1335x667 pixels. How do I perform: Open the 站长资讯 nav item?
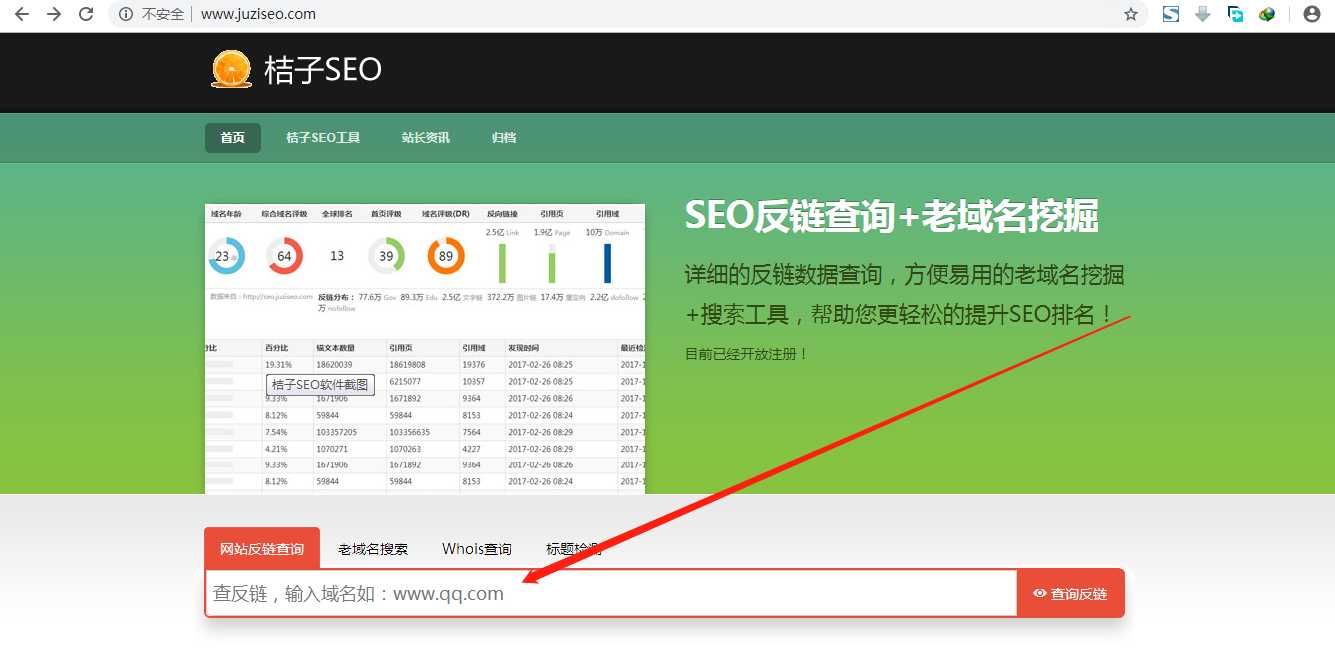426,138
